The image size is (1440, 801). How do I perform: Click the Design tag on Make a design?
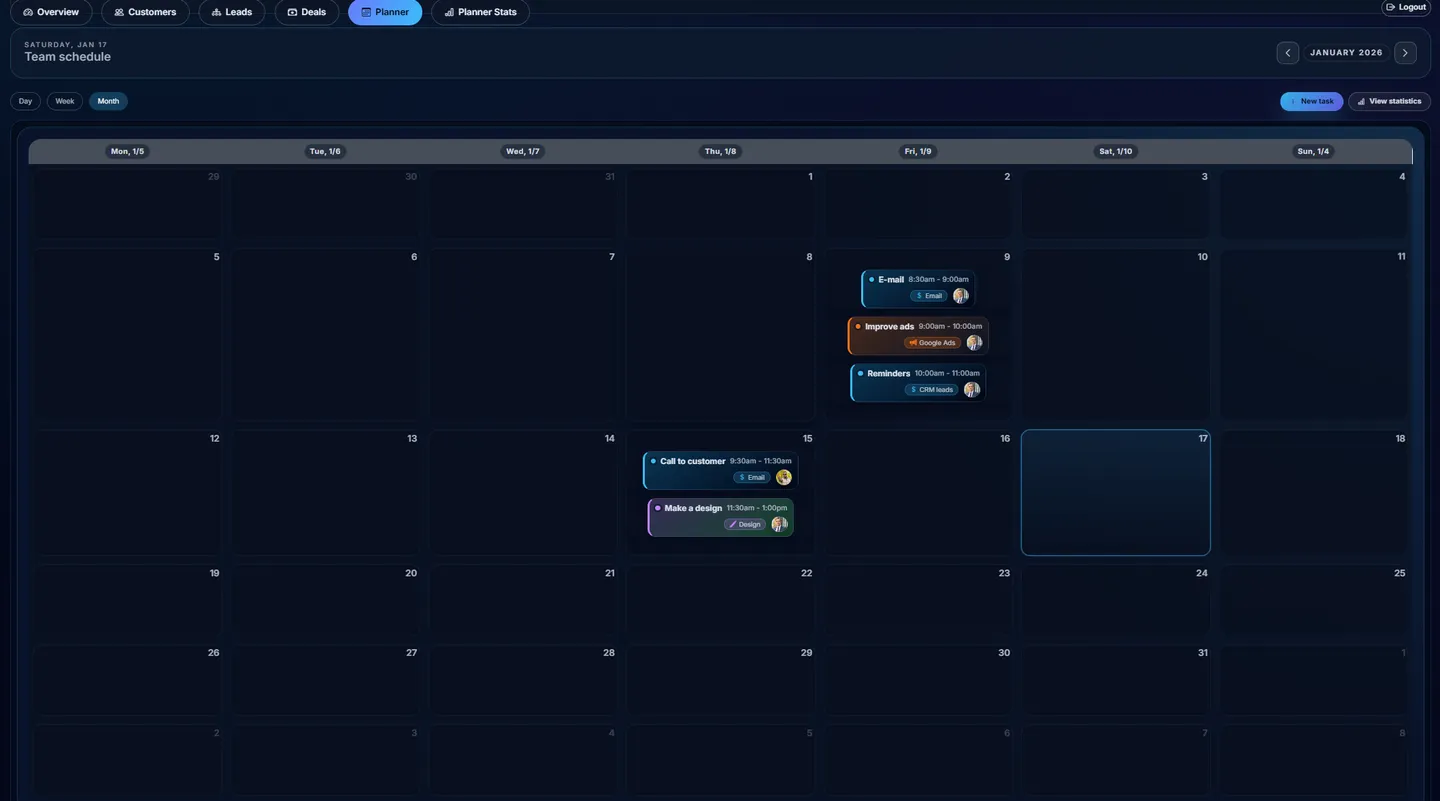coord(745,524)
